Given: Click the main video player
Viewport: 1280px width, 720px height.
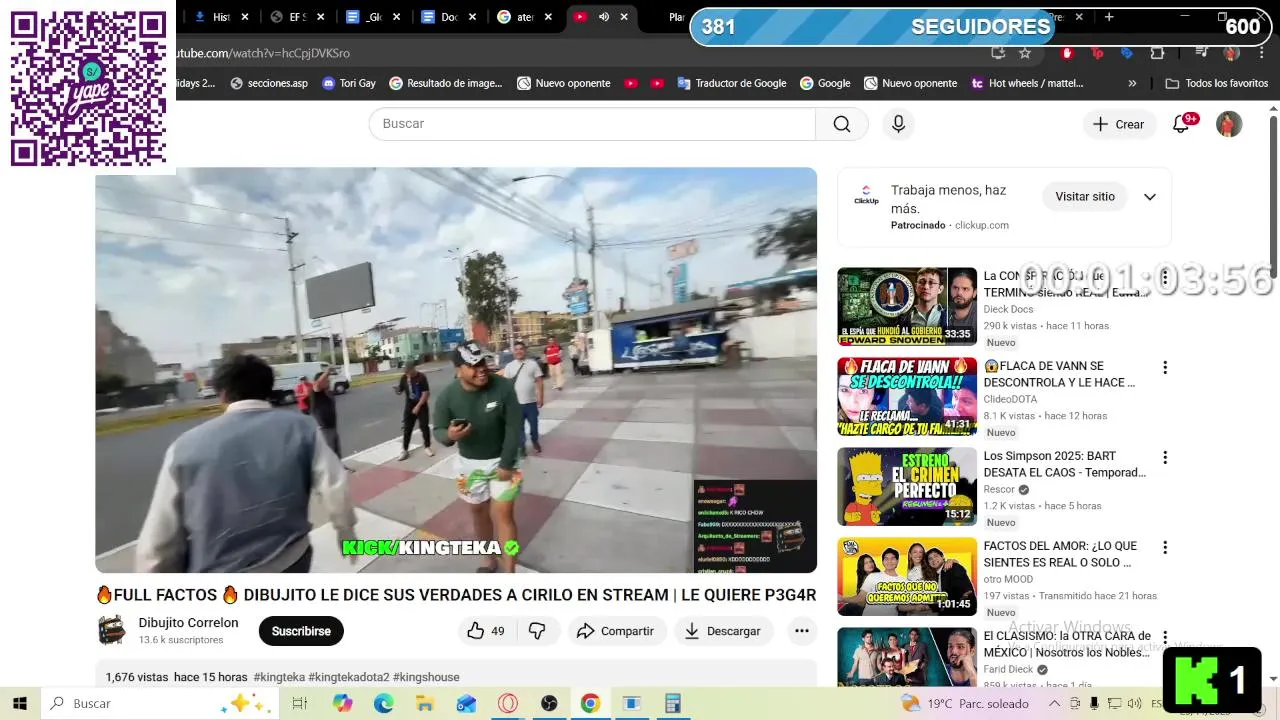Looking at the screenshot, I should [x=456, y=370].
